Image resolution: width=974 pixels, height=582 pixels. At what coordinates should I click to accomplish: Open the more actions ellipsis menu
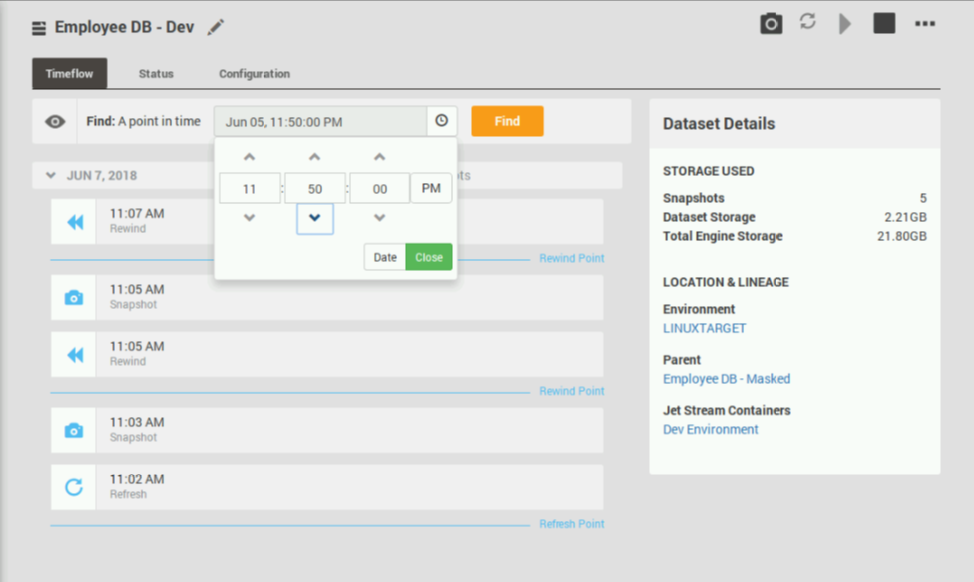925,24
